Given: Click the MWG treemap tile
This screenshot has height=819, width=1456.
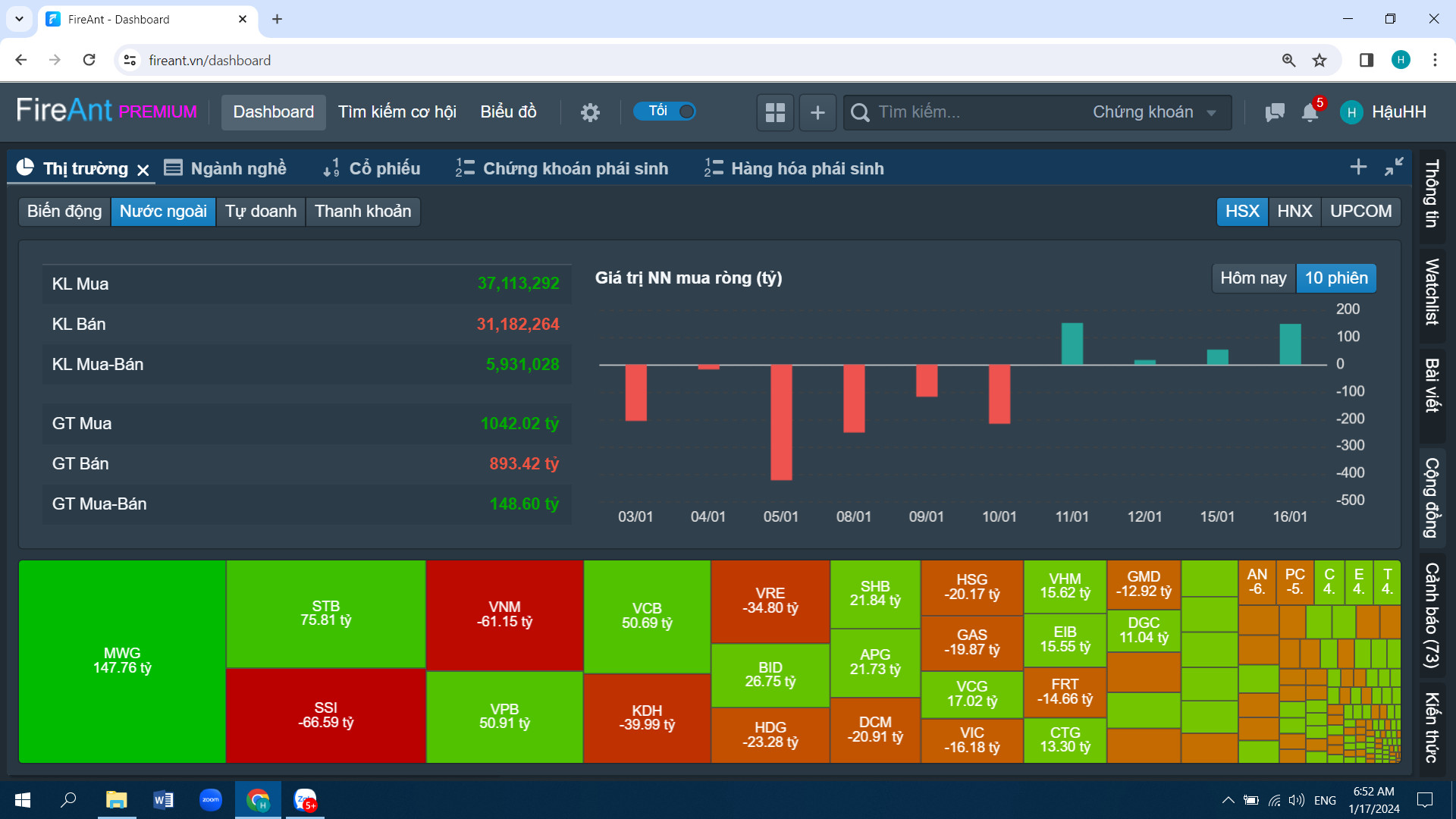Looking at the screenshot, I should (122, 661).
